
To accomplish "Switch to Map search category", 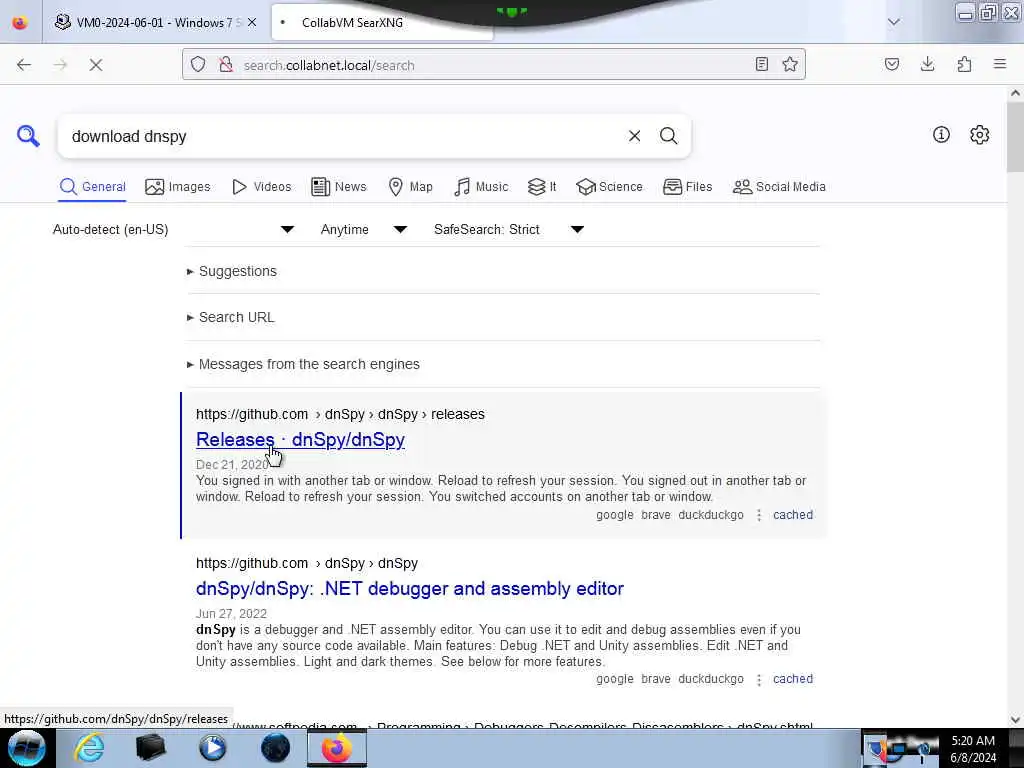I will point(410,187).
